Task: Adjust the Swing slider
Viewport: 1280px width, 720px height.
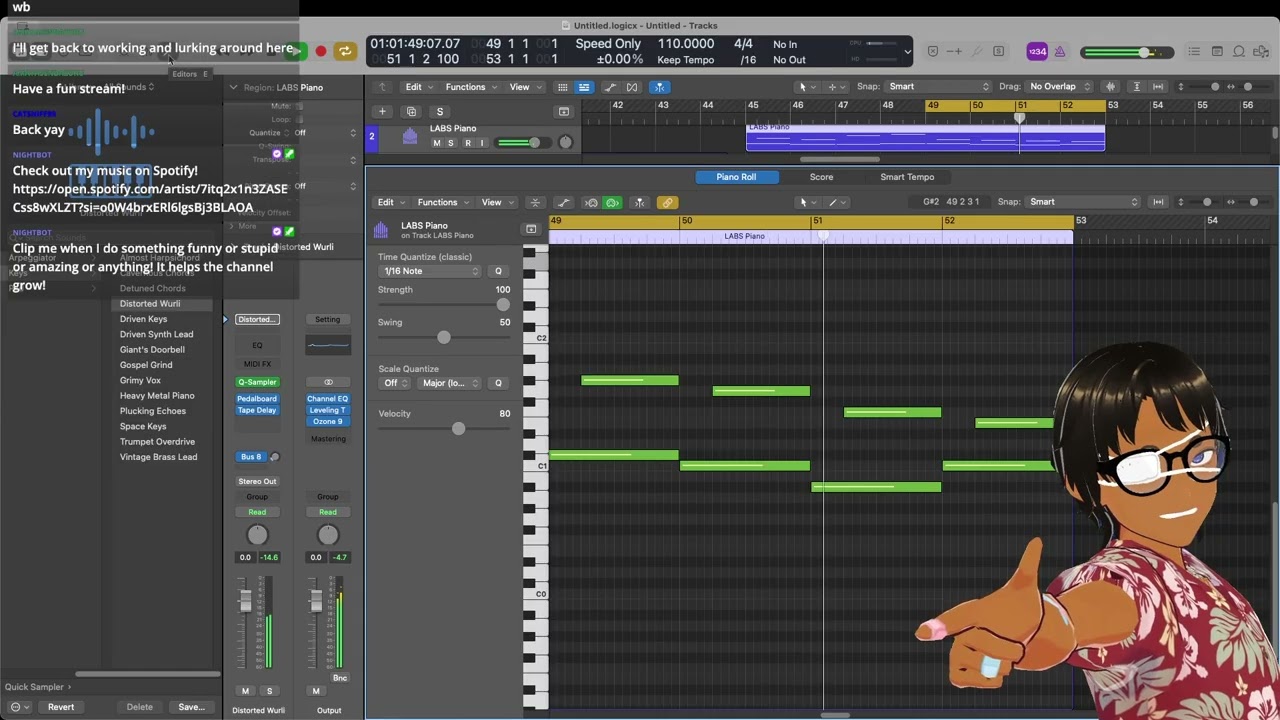Action: 443,337
